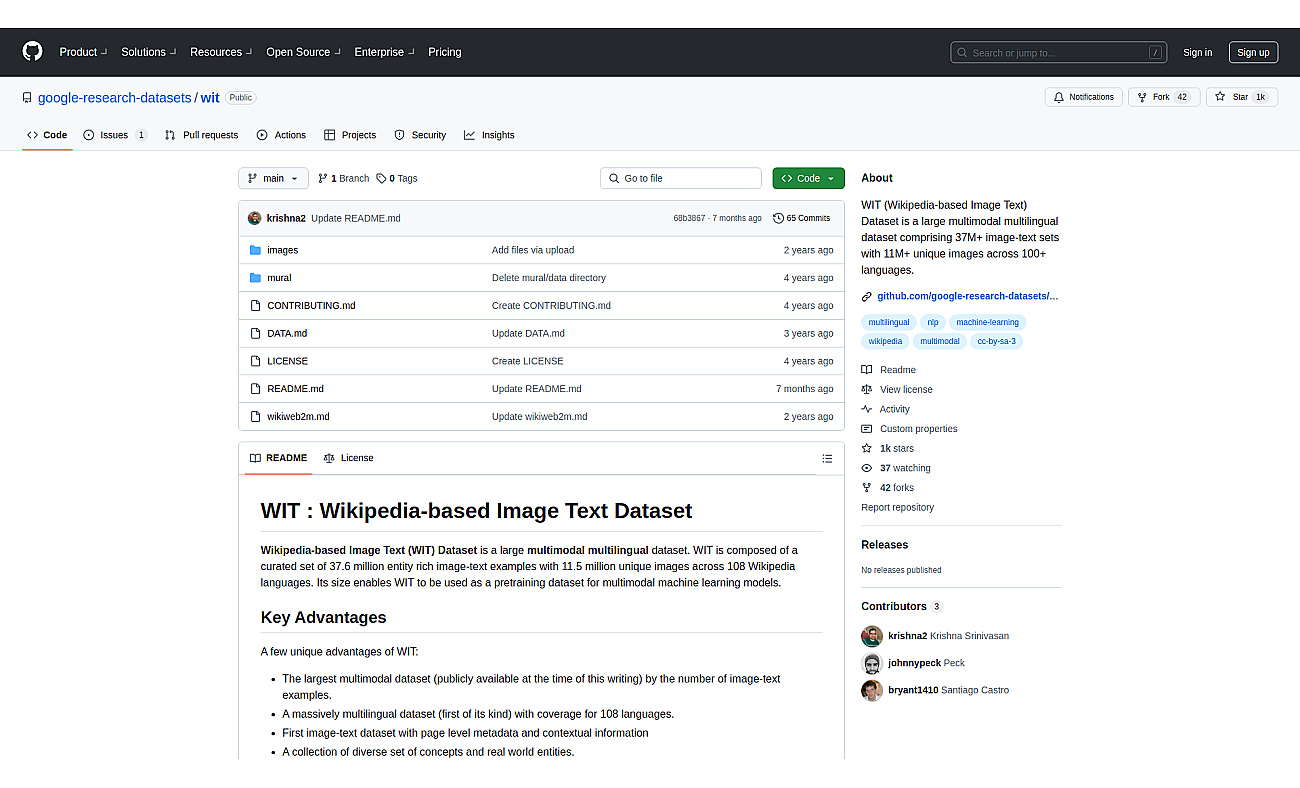
Task: Click the fork icon beside 42 forks
Action: point(867,488)
